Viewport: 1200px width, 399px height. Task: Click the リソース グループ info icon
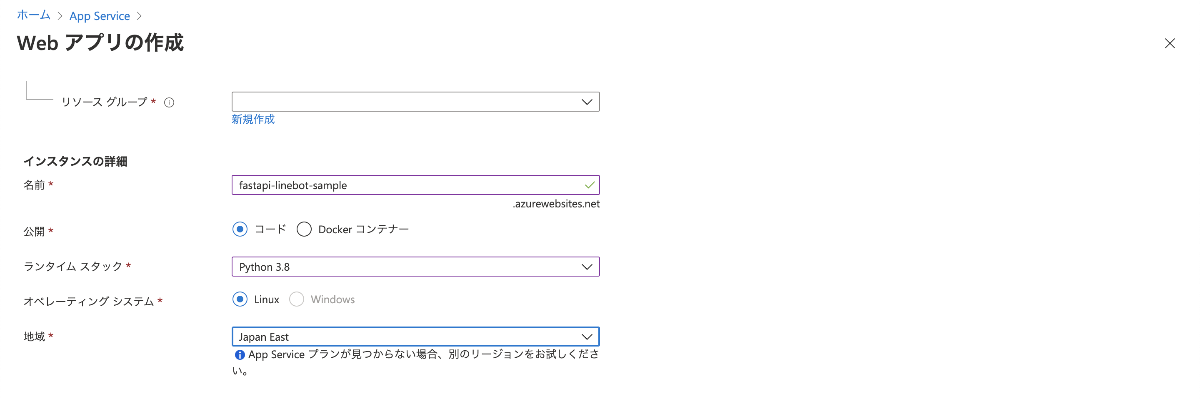coord(169,102)
